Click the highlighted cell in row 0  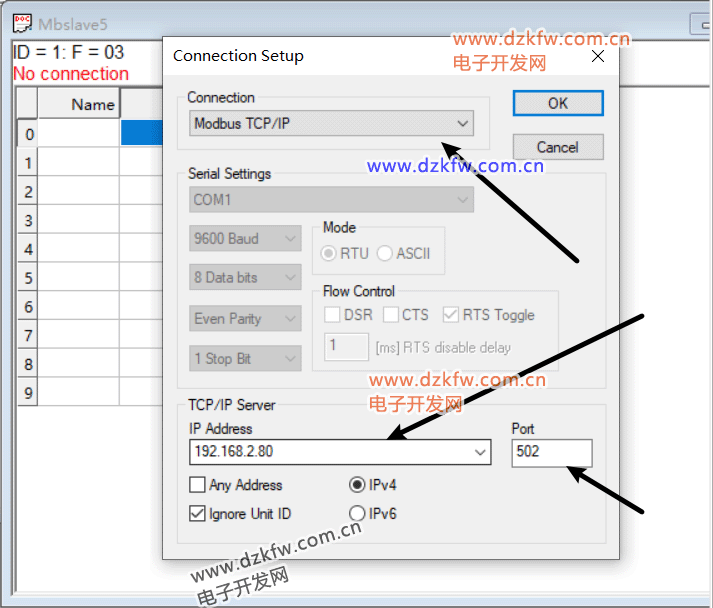tap(141, 134)
